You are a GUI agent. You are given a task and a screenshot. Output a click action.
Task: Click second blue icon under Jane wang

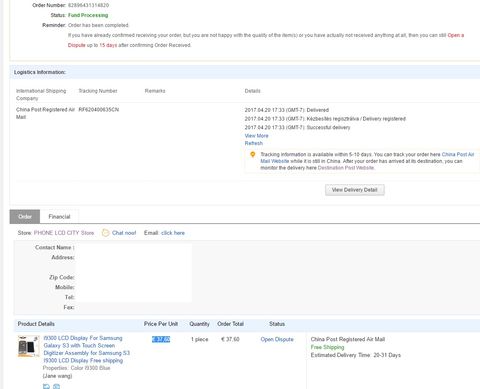click(57, 386)
